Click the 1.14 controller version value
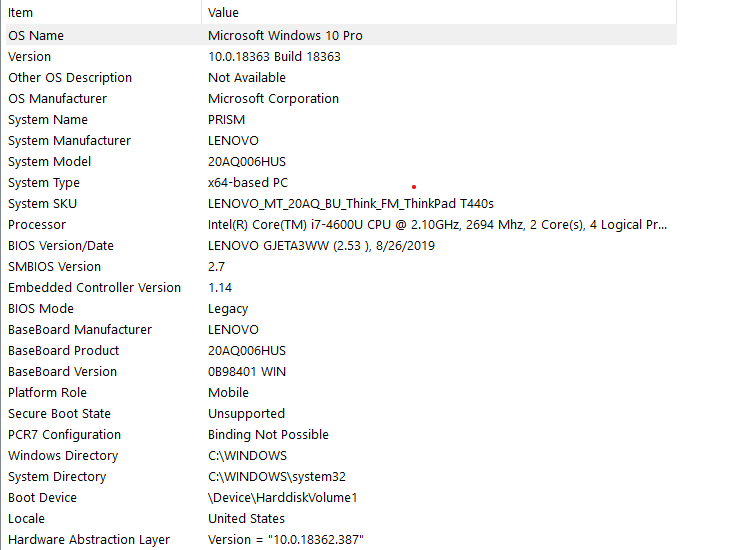Image resolution: width=745 pixels, height=550 pixels. point(220,287)
